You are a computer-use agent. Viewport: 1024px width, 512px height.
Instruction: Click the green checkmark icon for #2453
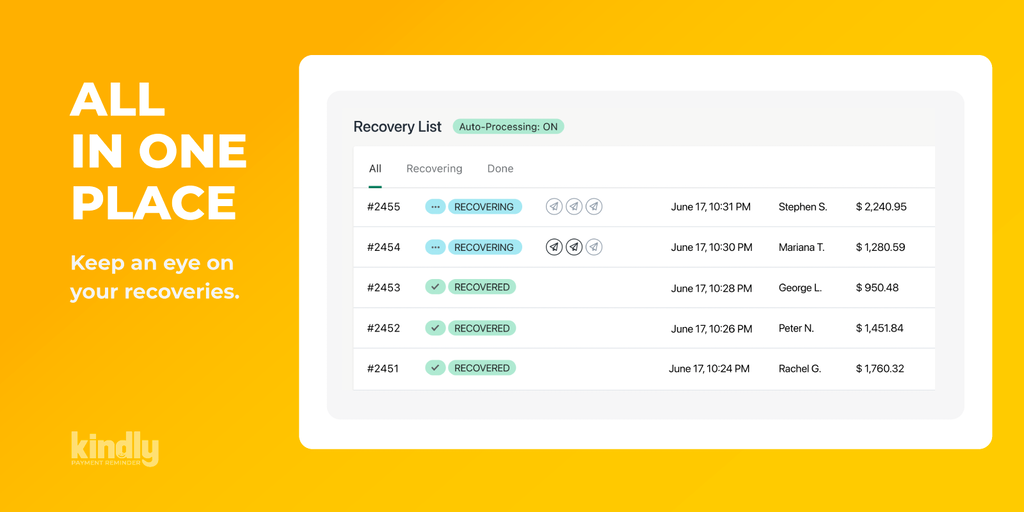435,287
